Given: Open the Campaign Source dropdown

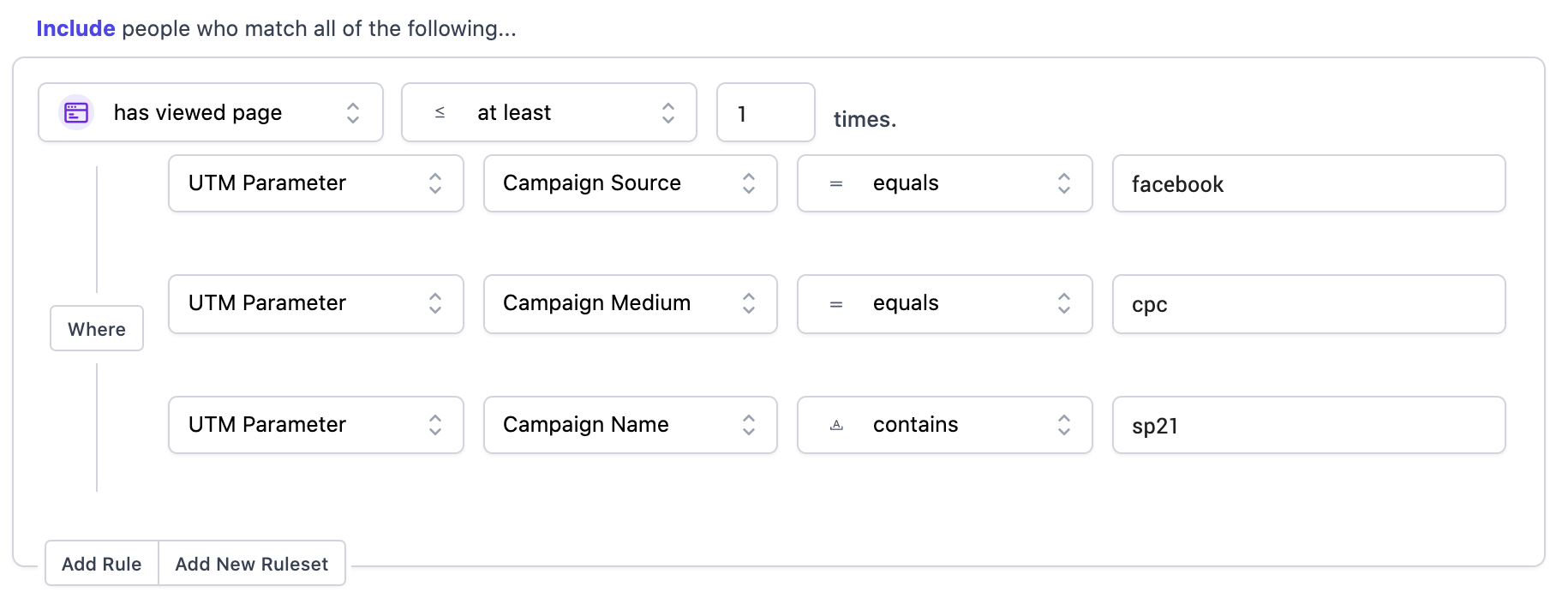Looking at the screenshot, I should tap(630, 183).
